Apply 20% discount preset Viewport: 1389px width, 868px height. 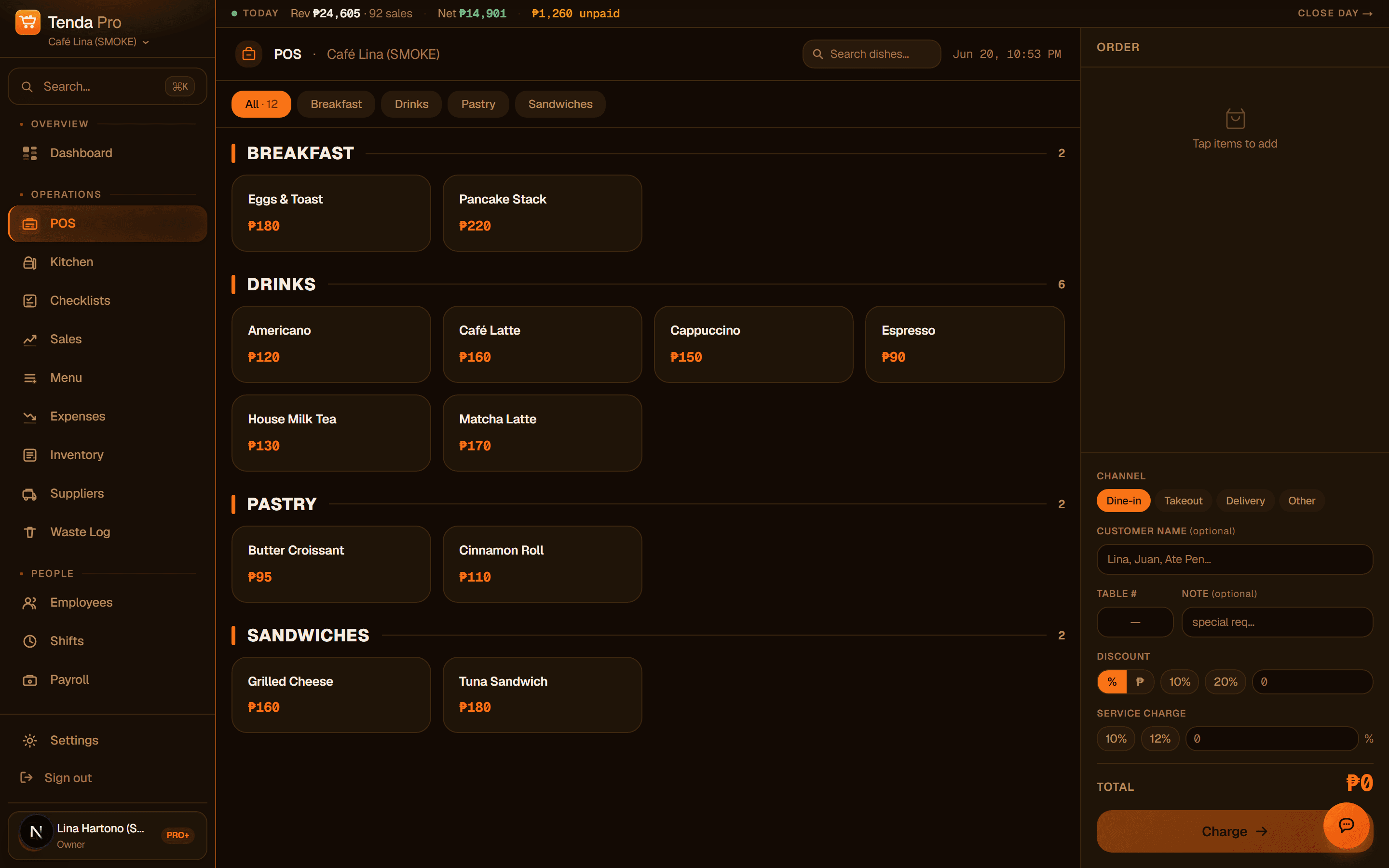tap(1226, 681)
